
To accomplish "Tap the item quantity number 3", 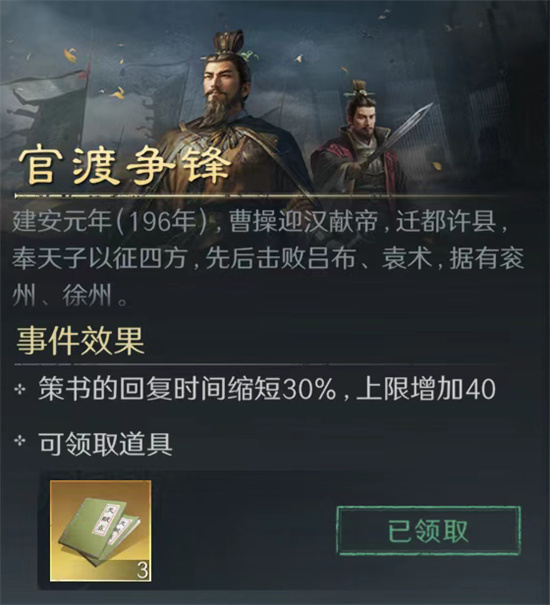I will coord(142,571).
